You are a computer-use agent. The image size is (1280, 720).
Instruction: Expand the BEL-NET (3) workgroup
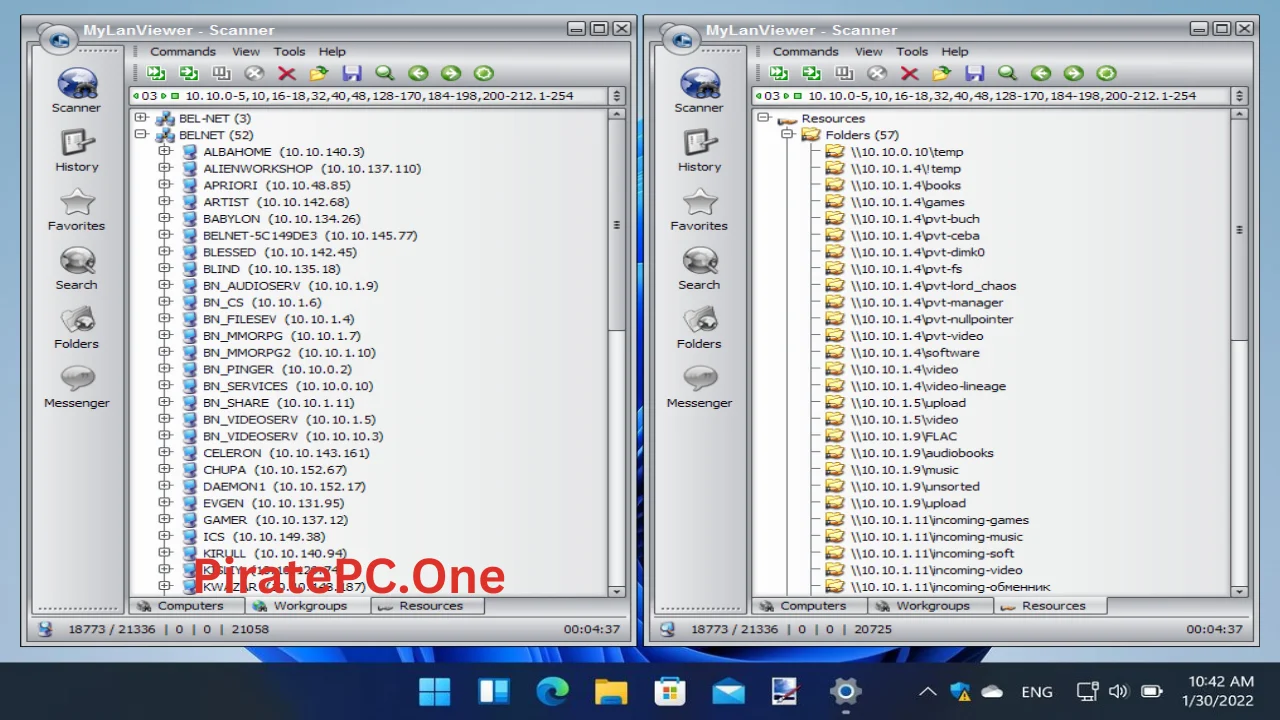(x=141, y=118)
